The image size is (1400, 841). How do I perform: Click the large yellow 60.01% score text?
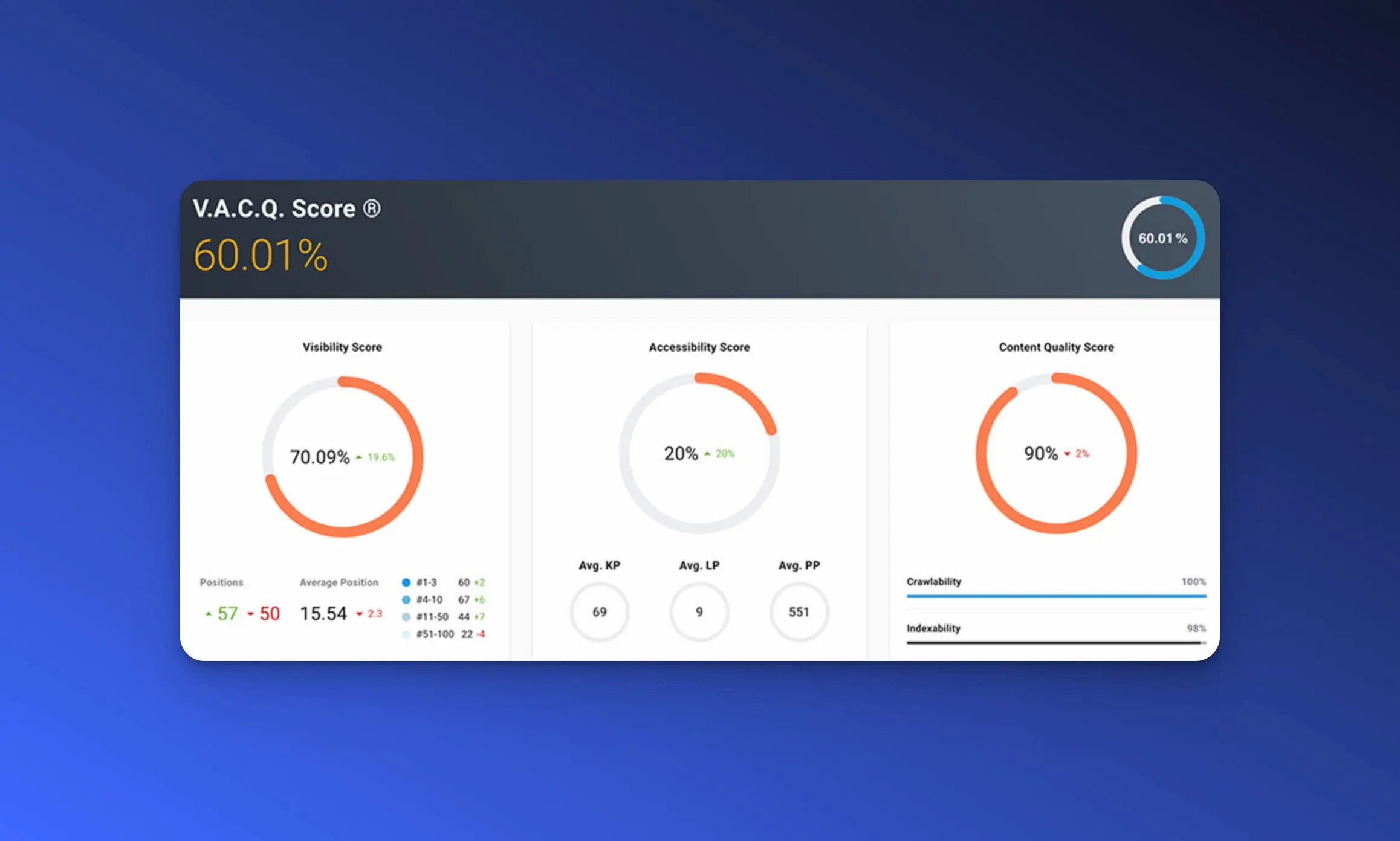(x=261, y=255)
